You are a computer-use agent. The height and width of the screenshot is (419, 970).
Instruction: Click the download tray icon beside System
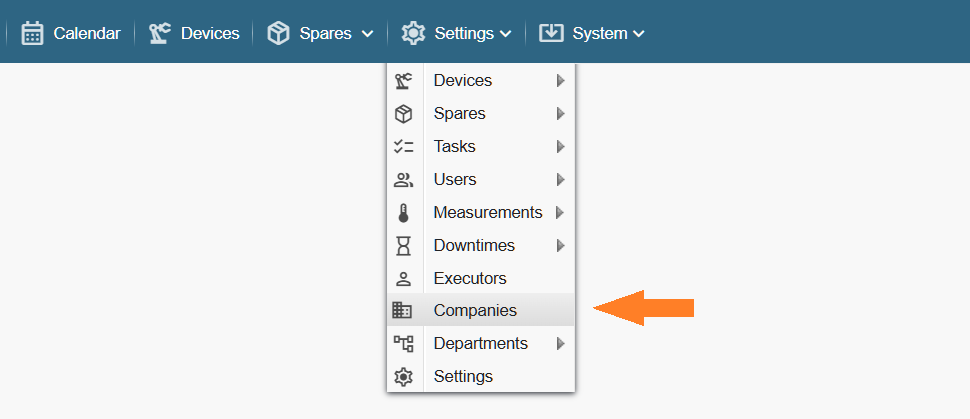coord(551,33)
